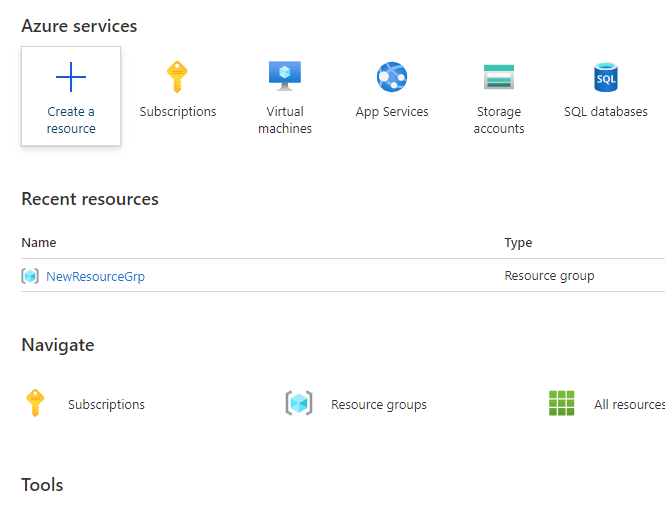Open the App Services globe icon
This screenshot has width=665, height=525.
pos(392,77)
